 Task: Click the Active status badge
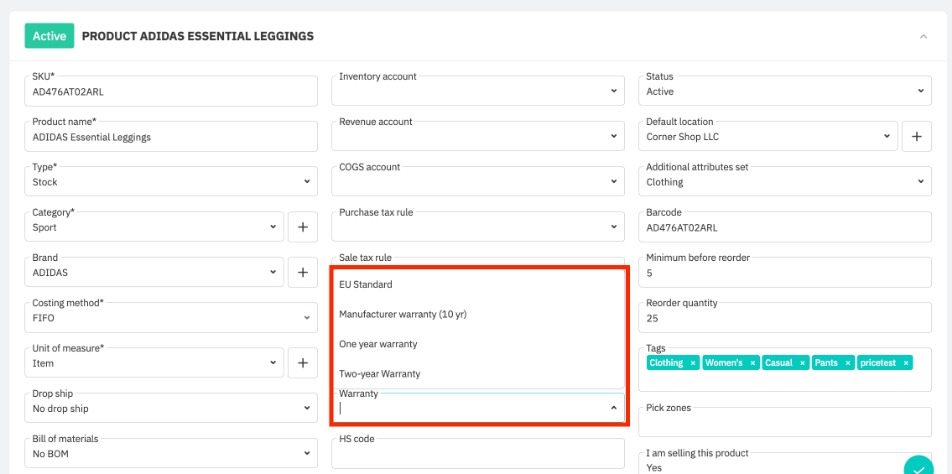click(49, 36)
